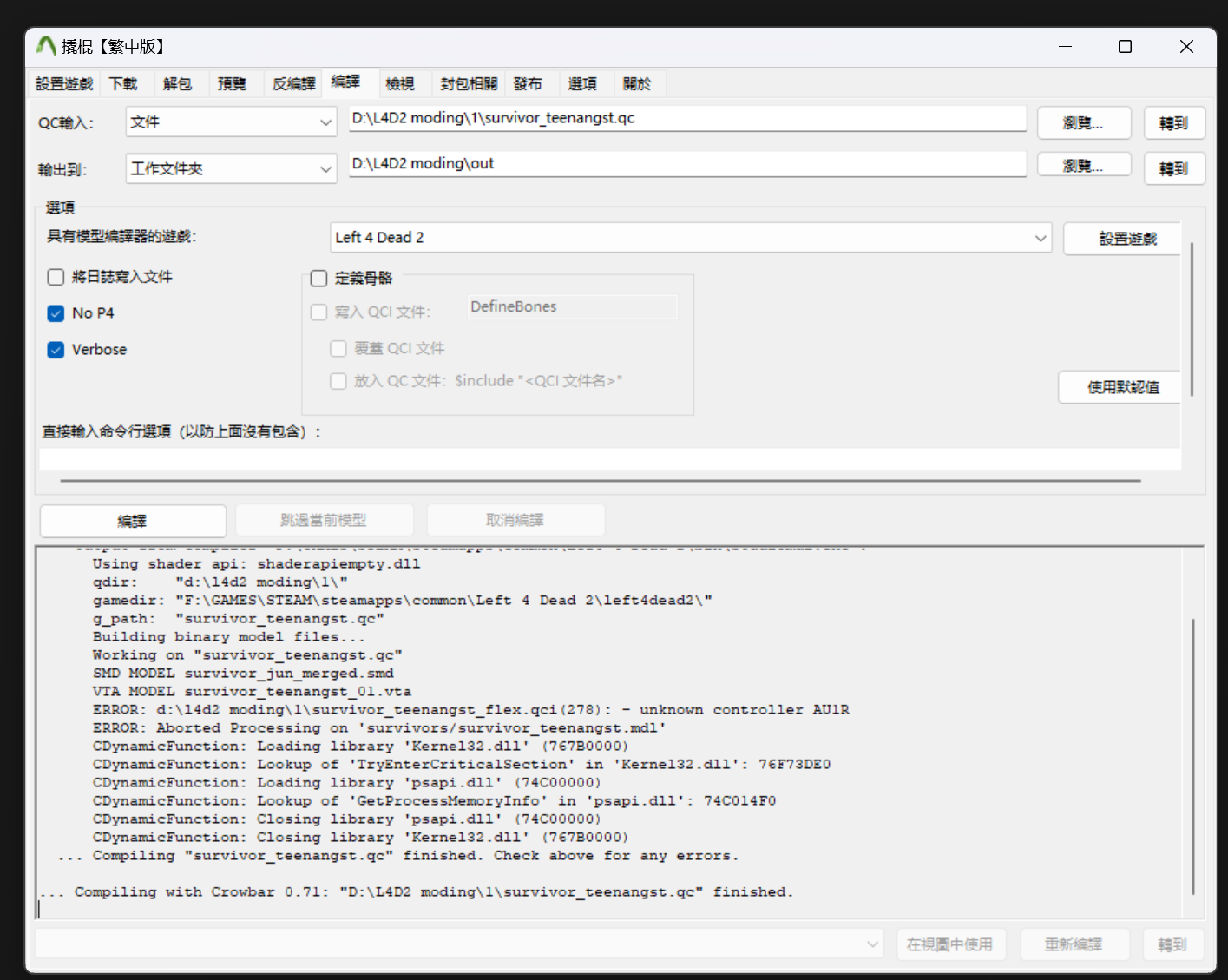This screenshot has width=1228, height=980.
Task: Open the 發布 tab
Action: pos(528,84)
